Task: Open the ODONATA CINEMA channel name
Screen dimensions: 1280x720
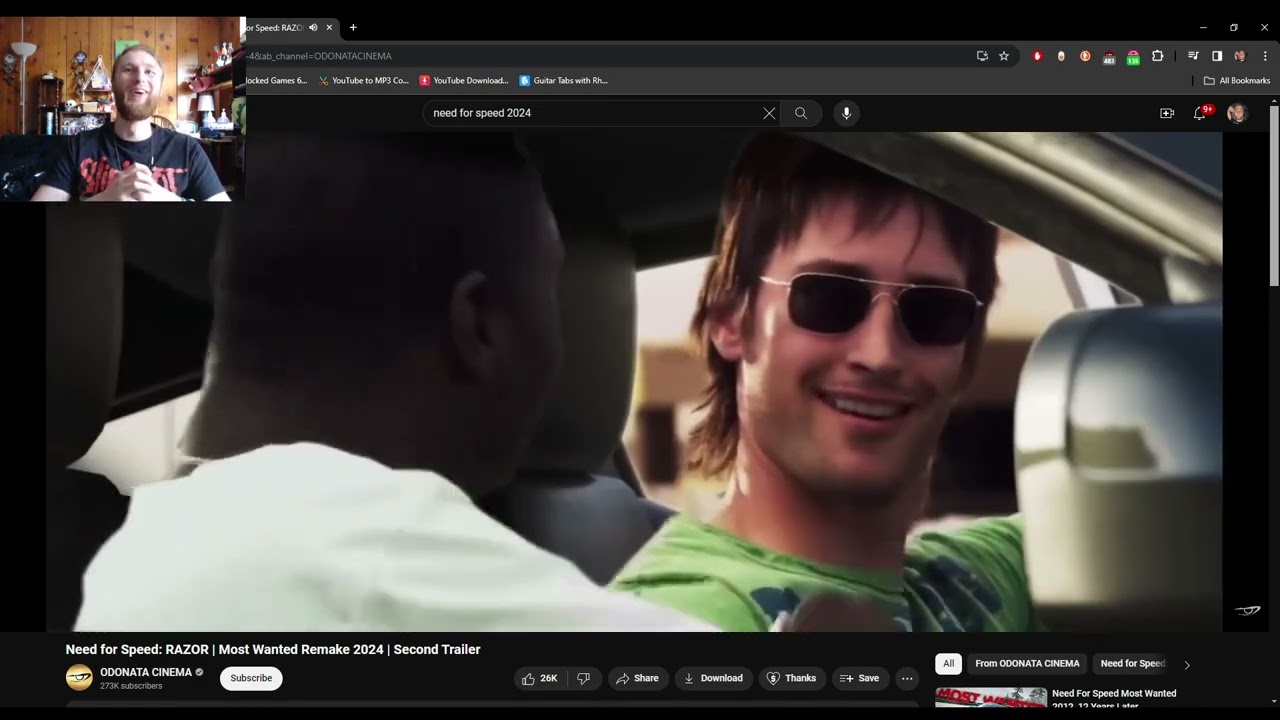Action: [146, 672]
